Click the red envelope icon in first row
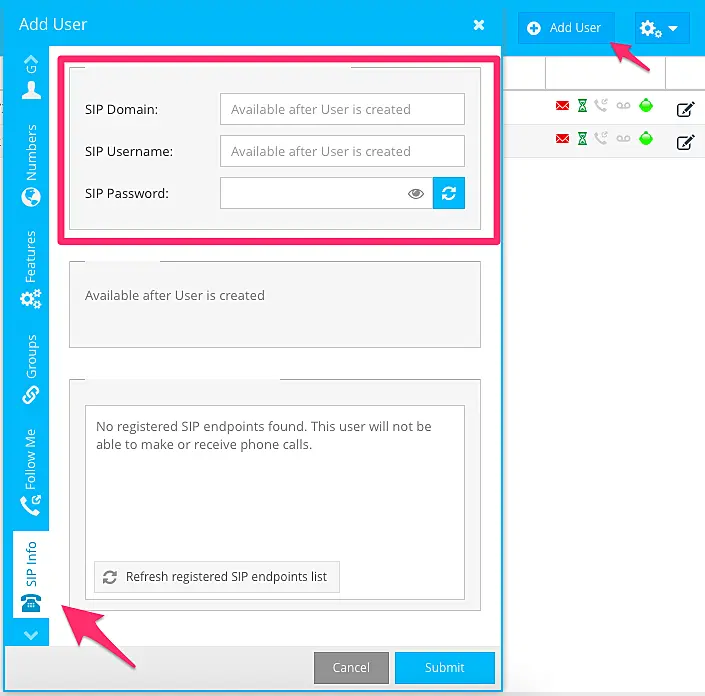The width and height of the screenshot is (705, 696). tap(563, 106)
